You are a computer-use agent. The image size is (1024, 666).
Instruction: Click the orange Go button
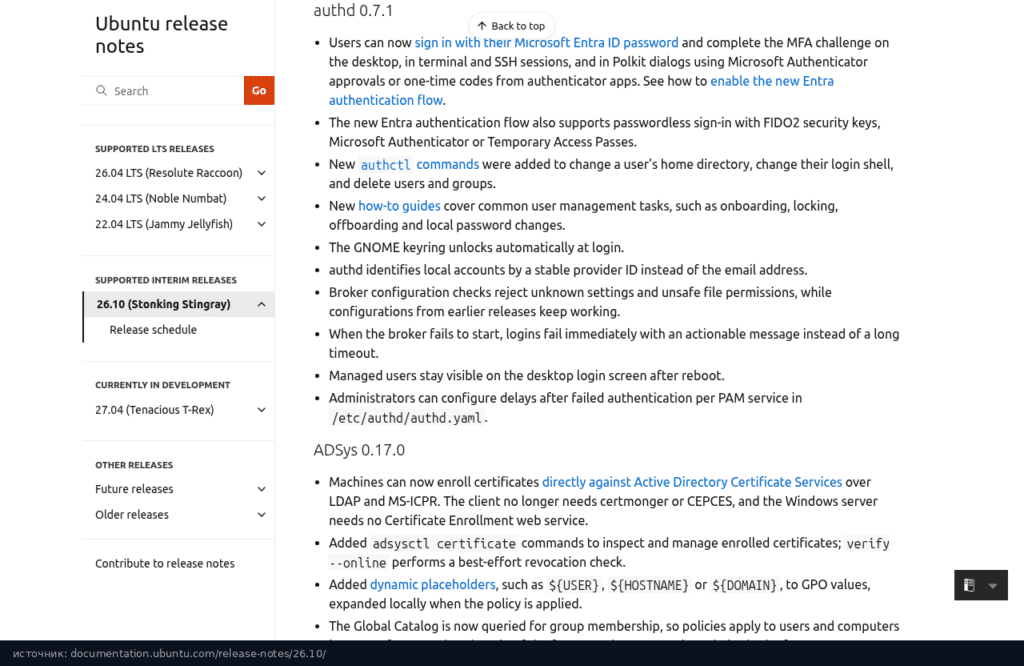pos(259,91)
